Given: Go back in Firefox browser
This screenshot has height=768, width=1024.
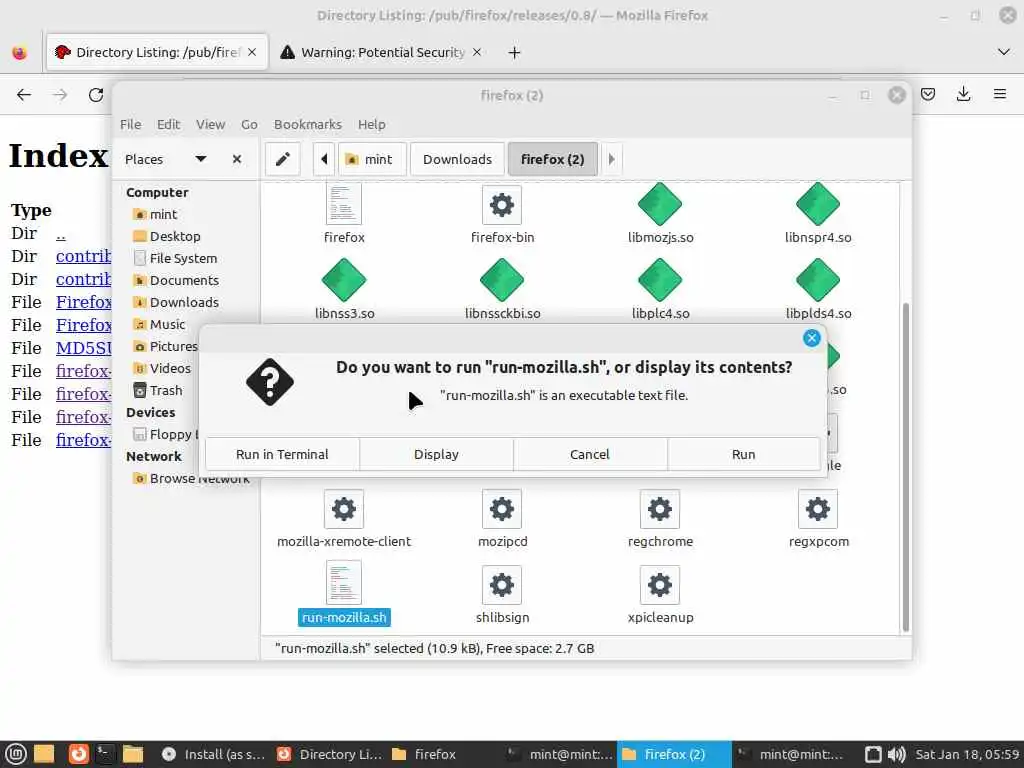Looking at the screenshot, I should pos(24,95).
